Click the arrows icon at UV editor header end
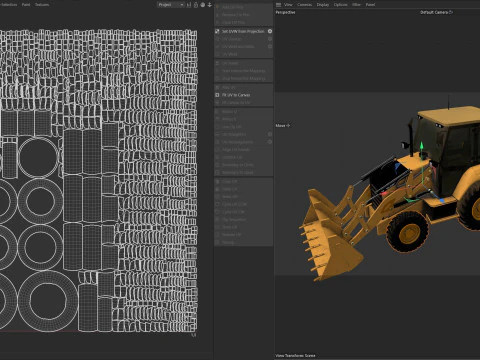The image size is (480, 360). click(x=210, y=5)
